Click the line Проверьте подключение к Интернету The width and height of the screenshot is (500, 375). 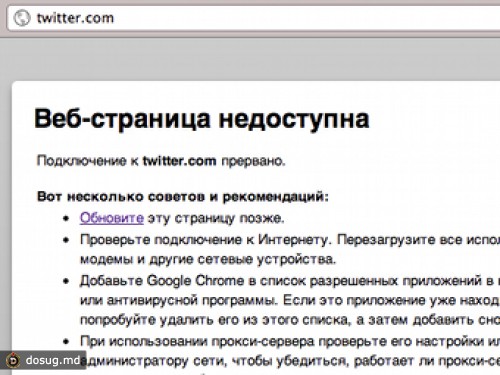pos(290,240)
